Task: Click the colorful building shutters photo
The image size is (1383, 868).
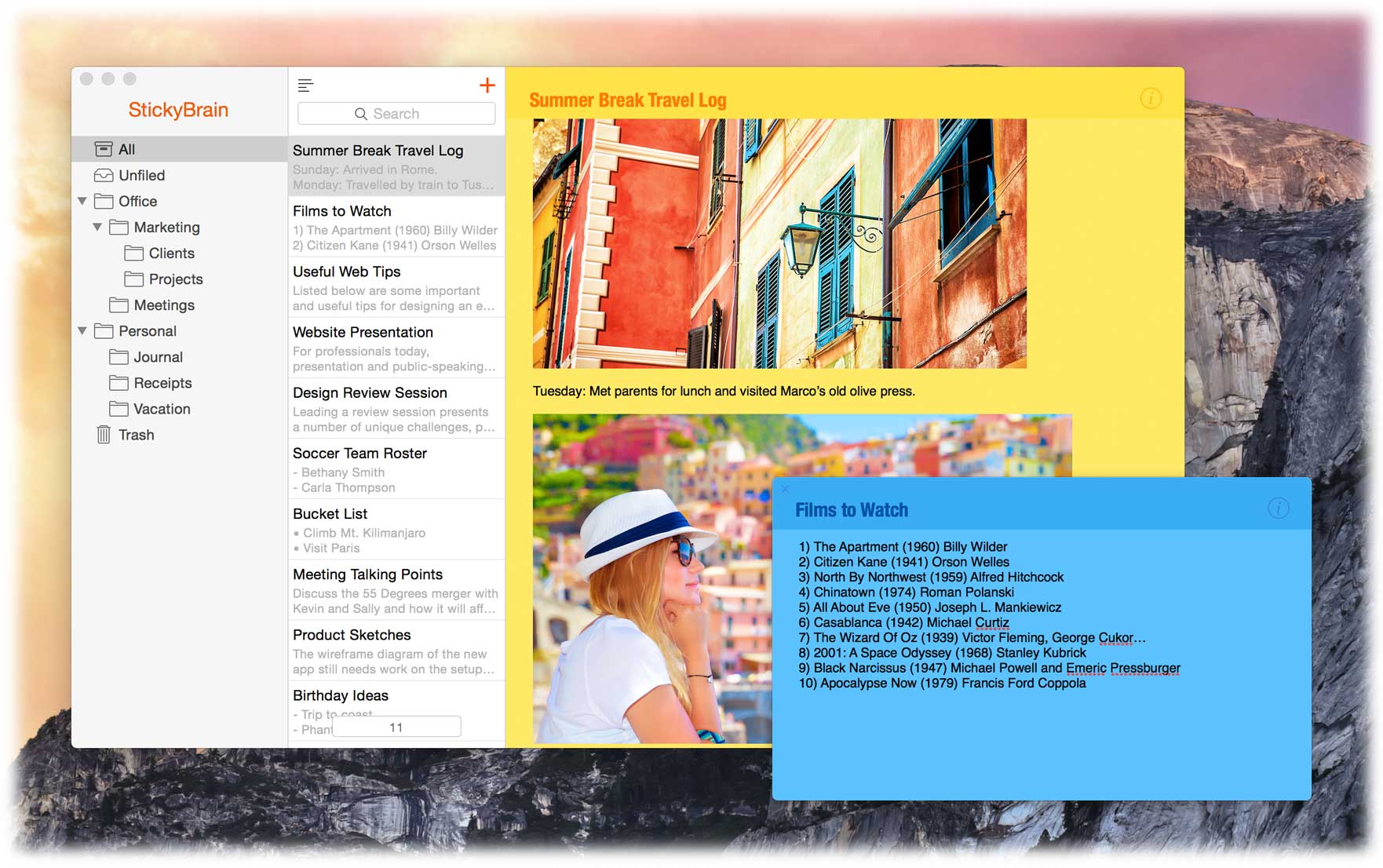Action: coord(779,243)
